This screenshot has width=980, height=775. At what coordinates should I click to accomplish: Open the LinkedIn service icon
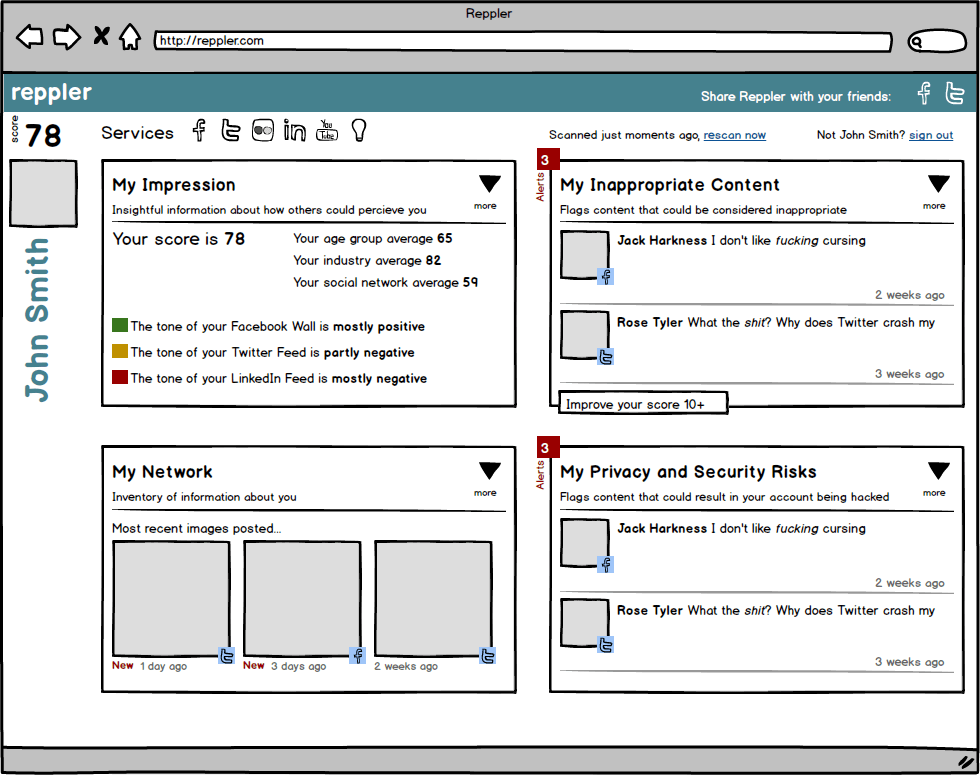pyautogui.click(x=294, y=131)
